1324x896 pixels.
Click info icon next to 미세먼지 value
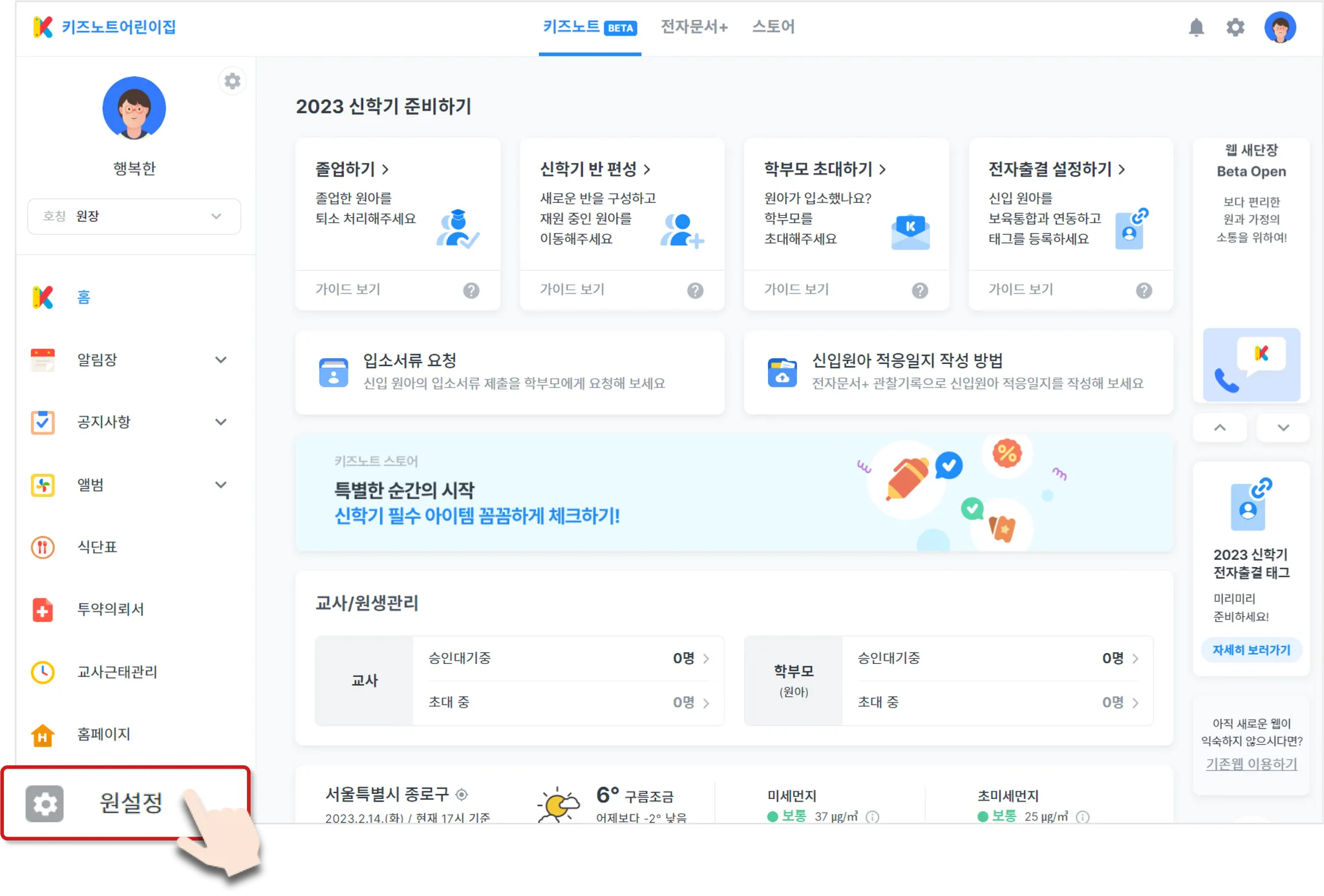pyautogui.click(x=872, y=817)
